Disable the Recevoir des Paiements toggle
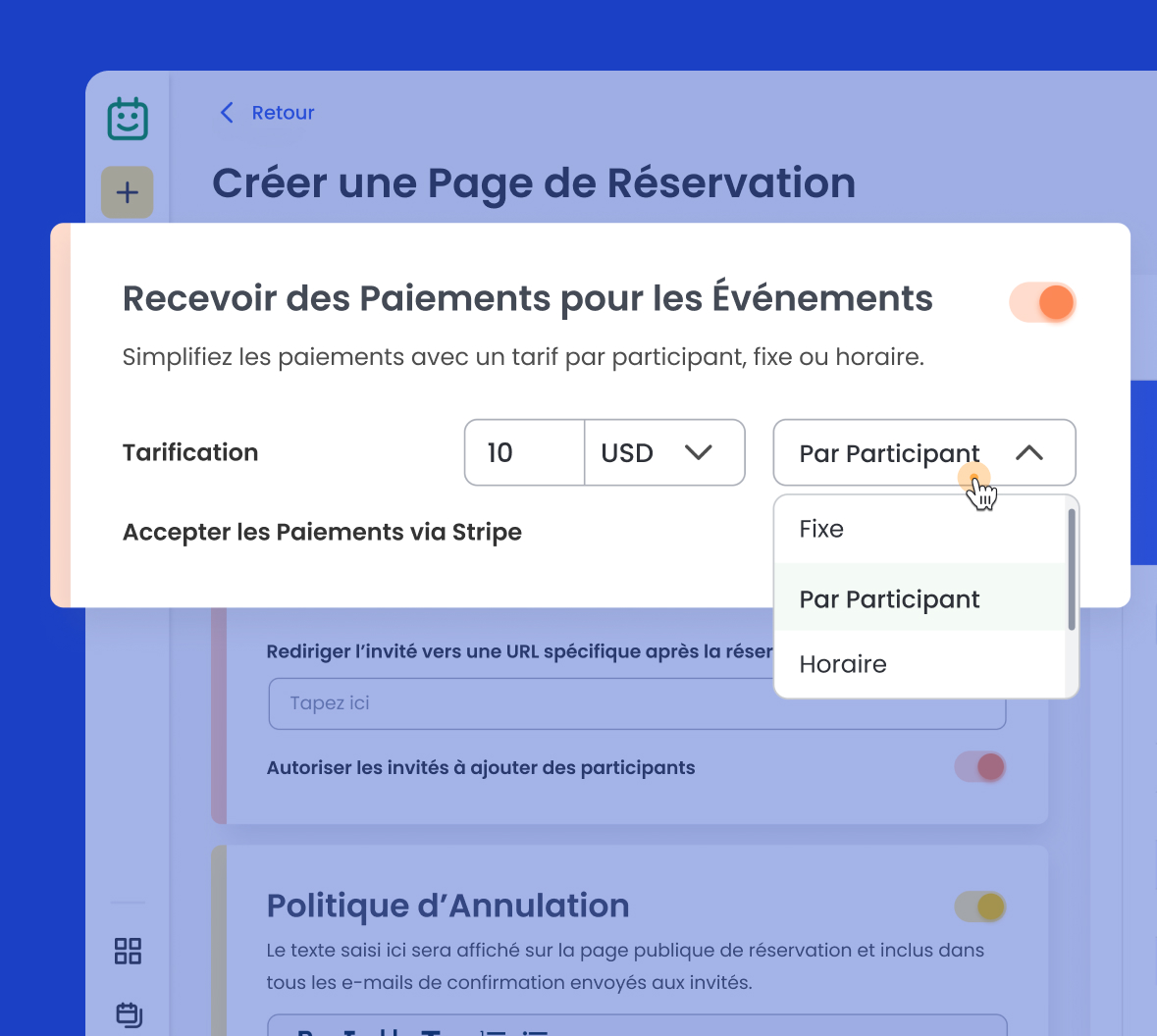The height and width of the screenshot is (1036, 1157). pyautogui.click(x=1042, y=302)
